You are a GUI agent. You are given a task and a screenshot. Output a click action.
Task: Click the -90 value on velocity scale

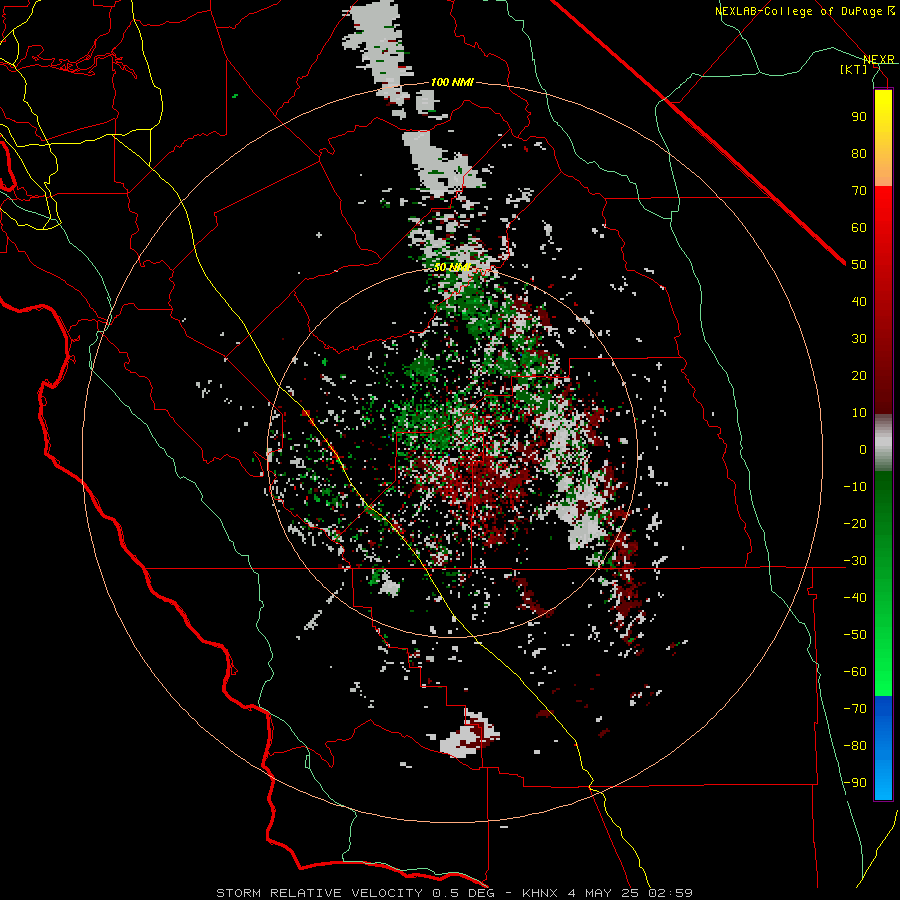pyautogui.click(x=855, y=783)
